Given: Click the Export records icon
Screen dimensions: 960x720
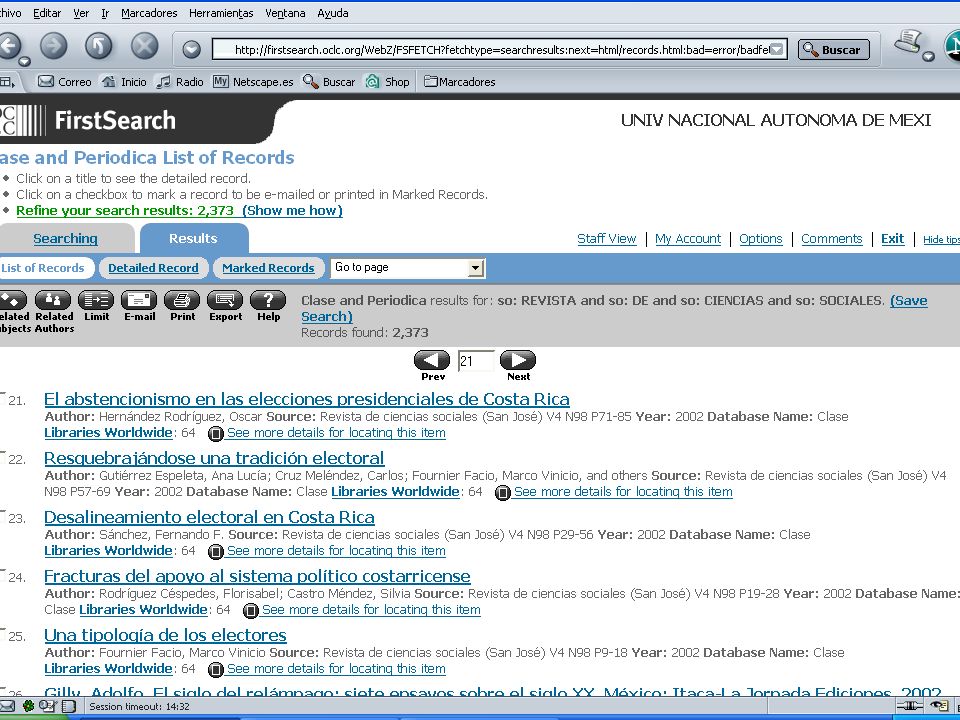Looking at the screenshot, I should [225, 300].
